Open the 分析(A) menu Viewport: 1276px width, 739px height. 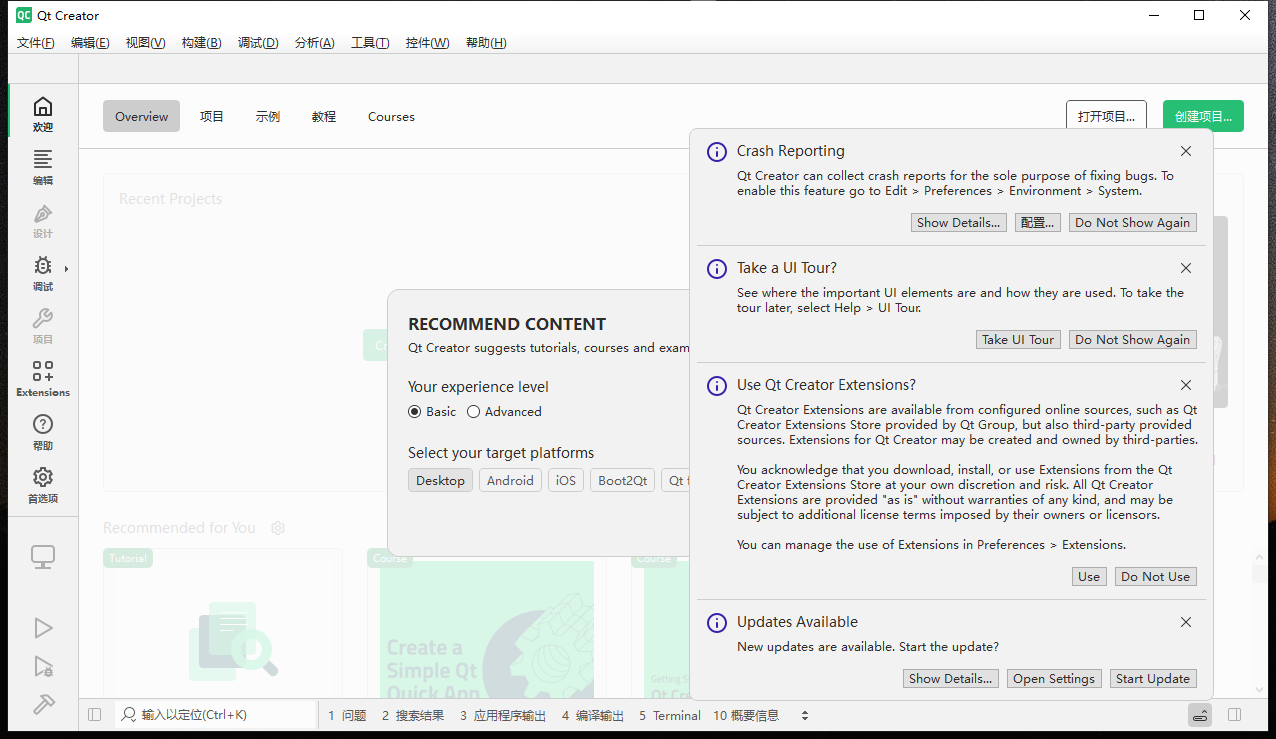coord(315,43)
